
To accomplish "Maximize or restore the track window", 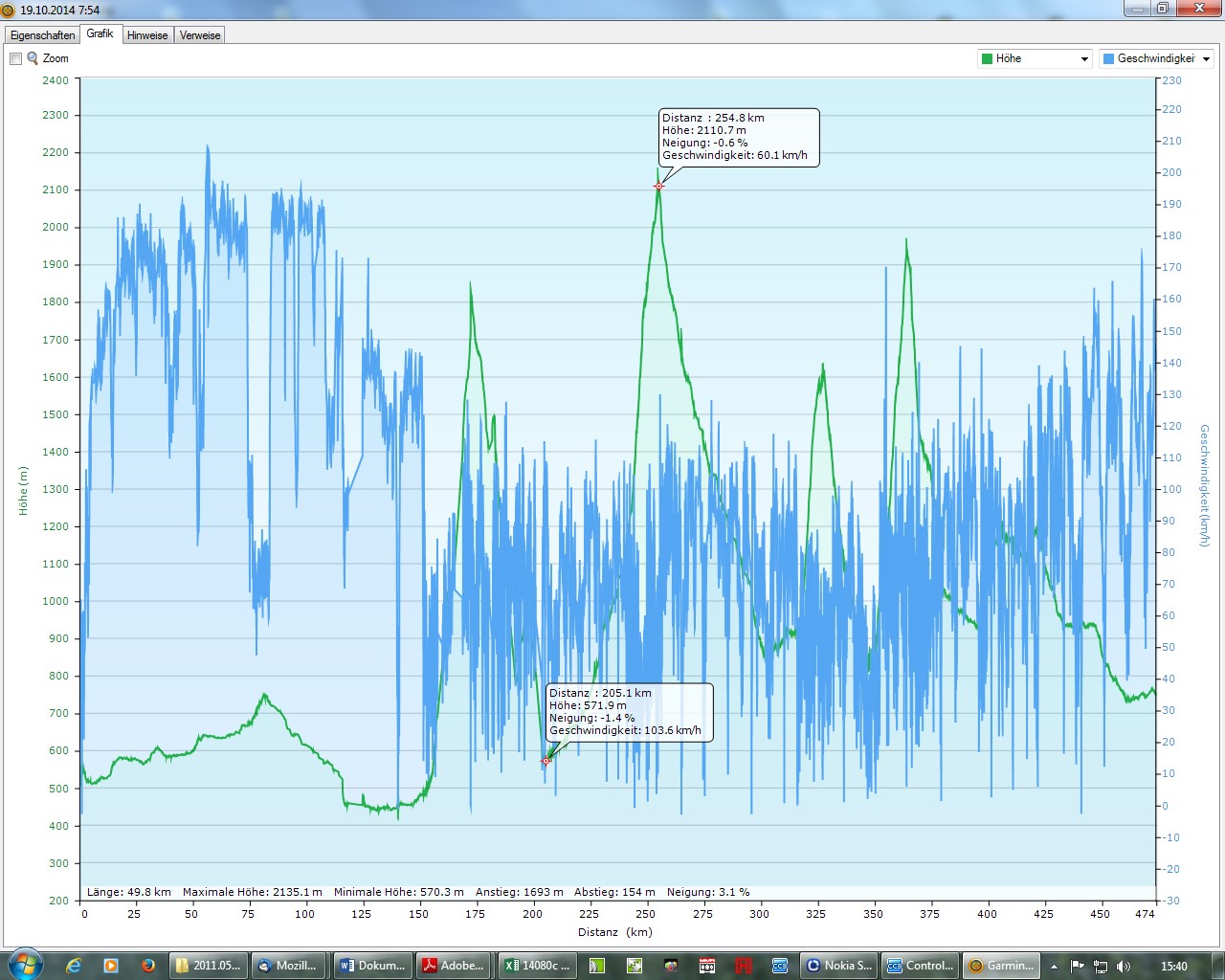I will (x=1163, y=9).
